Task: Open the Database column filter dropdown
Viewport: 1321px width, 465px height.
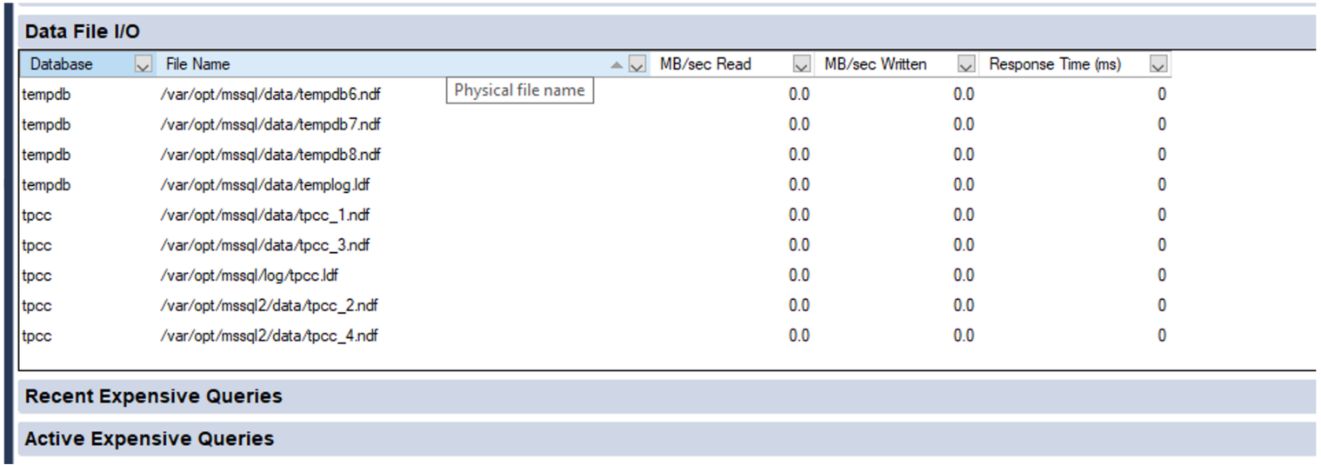Action: [x=143, y=65]
